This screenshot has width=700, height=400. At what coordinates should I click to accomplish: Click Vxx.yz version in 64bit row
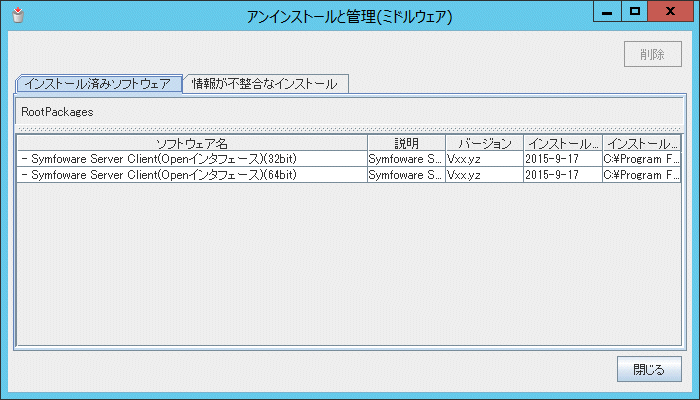tap(484, 175)
